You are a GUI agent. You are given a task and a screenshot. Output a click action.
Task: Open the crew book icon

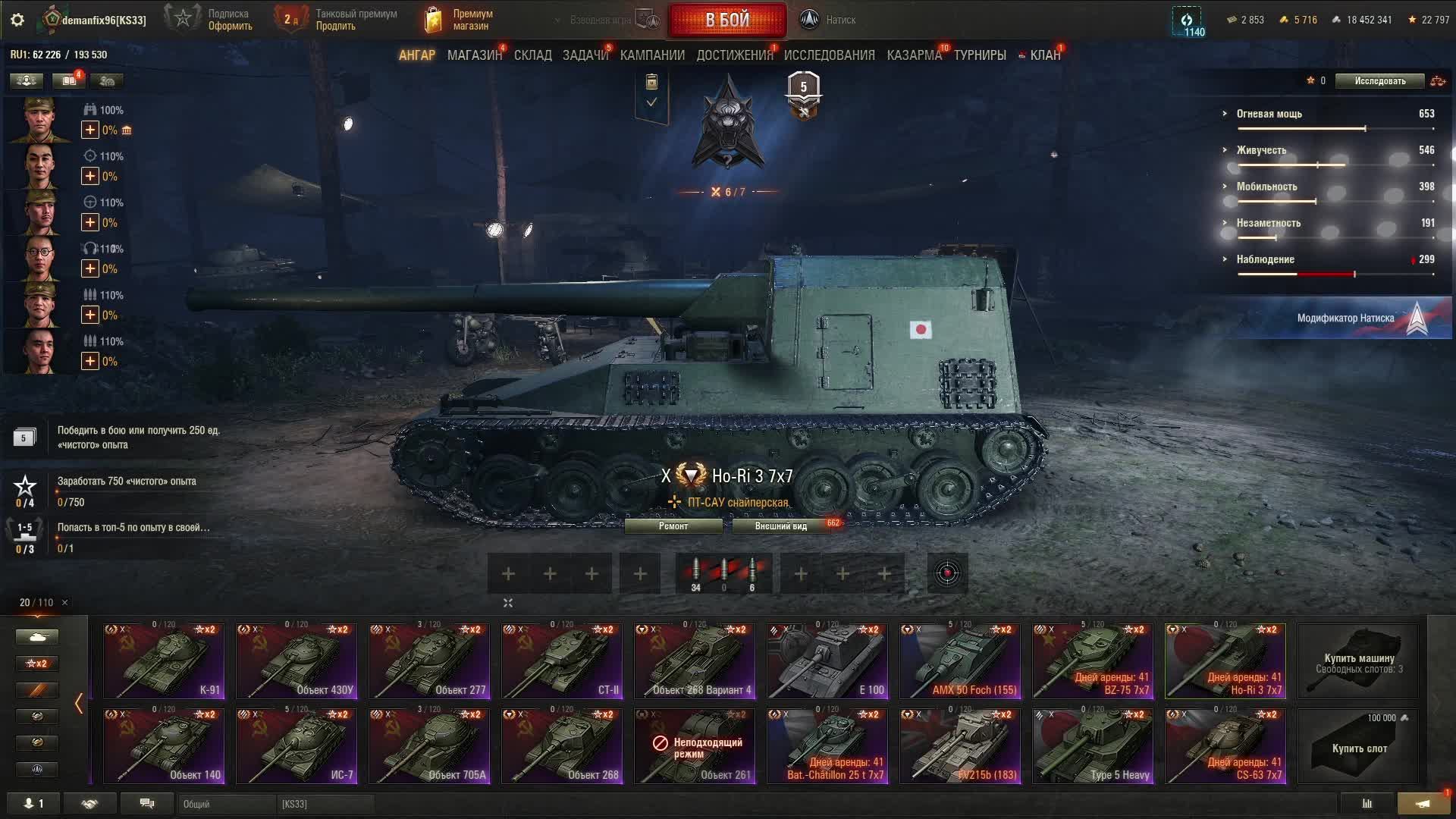click(68, 80)
